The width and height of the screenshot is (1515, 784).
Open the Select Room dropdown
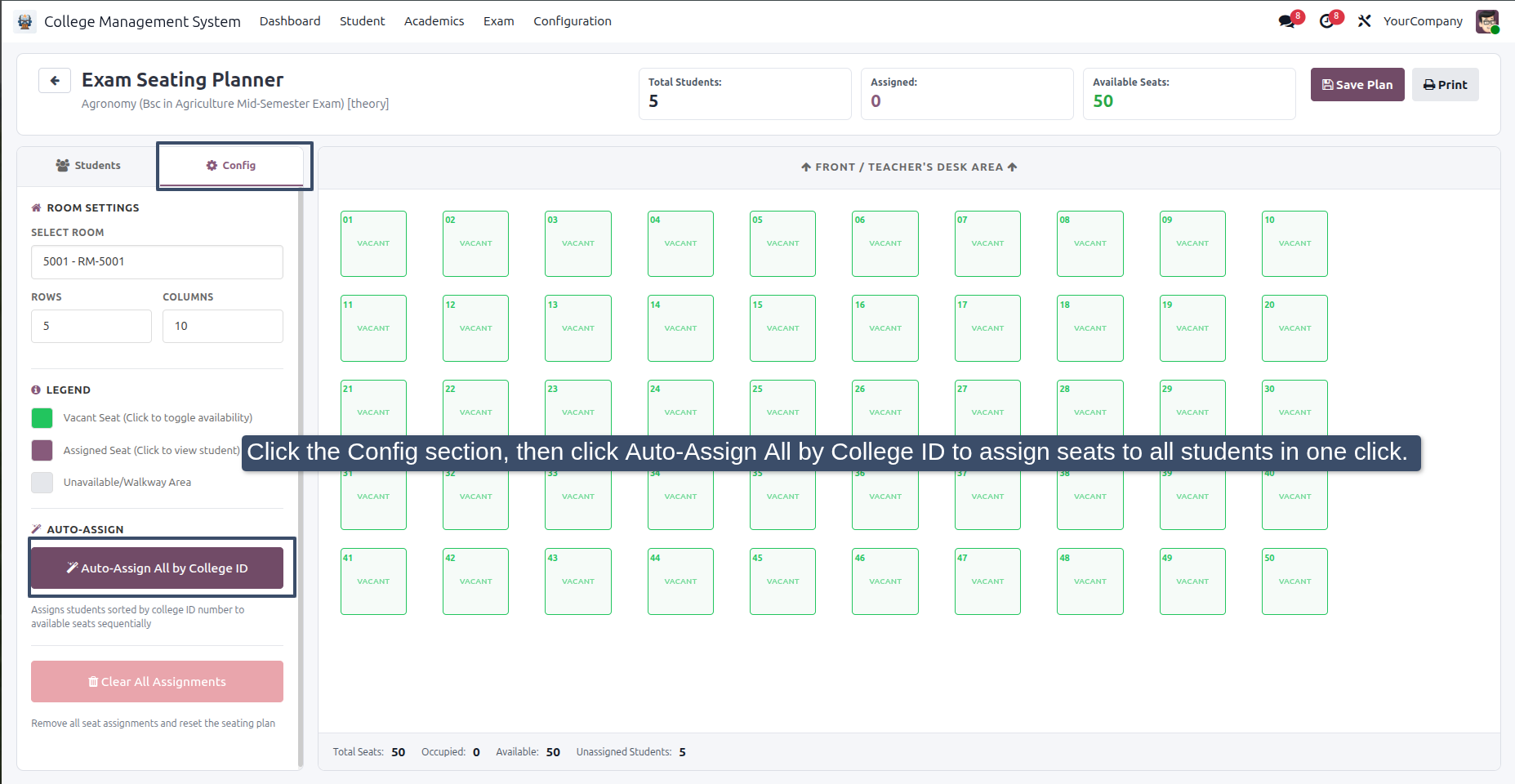coord(157,262)
